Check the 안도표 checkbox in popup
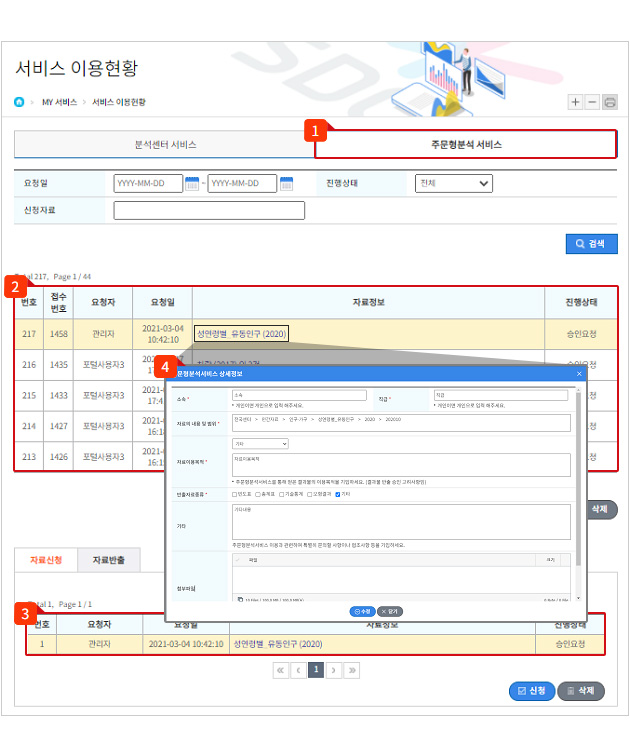The height and width of the screenshot is (750, 630). tap(234, 494)
